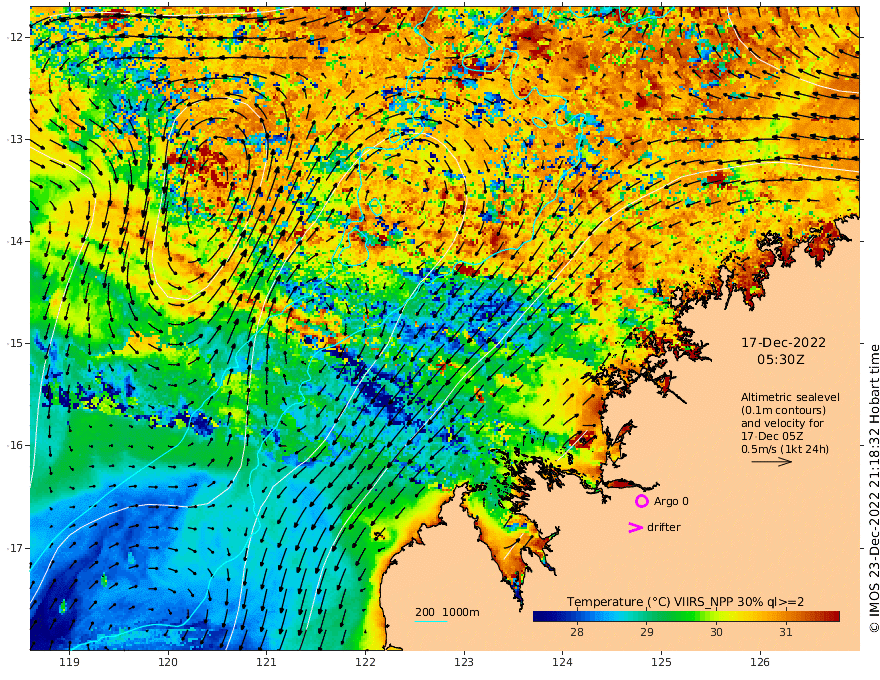Click latitude axis label -15
Image resolution: width=880 pixels, height=680 pixels.
15,343
